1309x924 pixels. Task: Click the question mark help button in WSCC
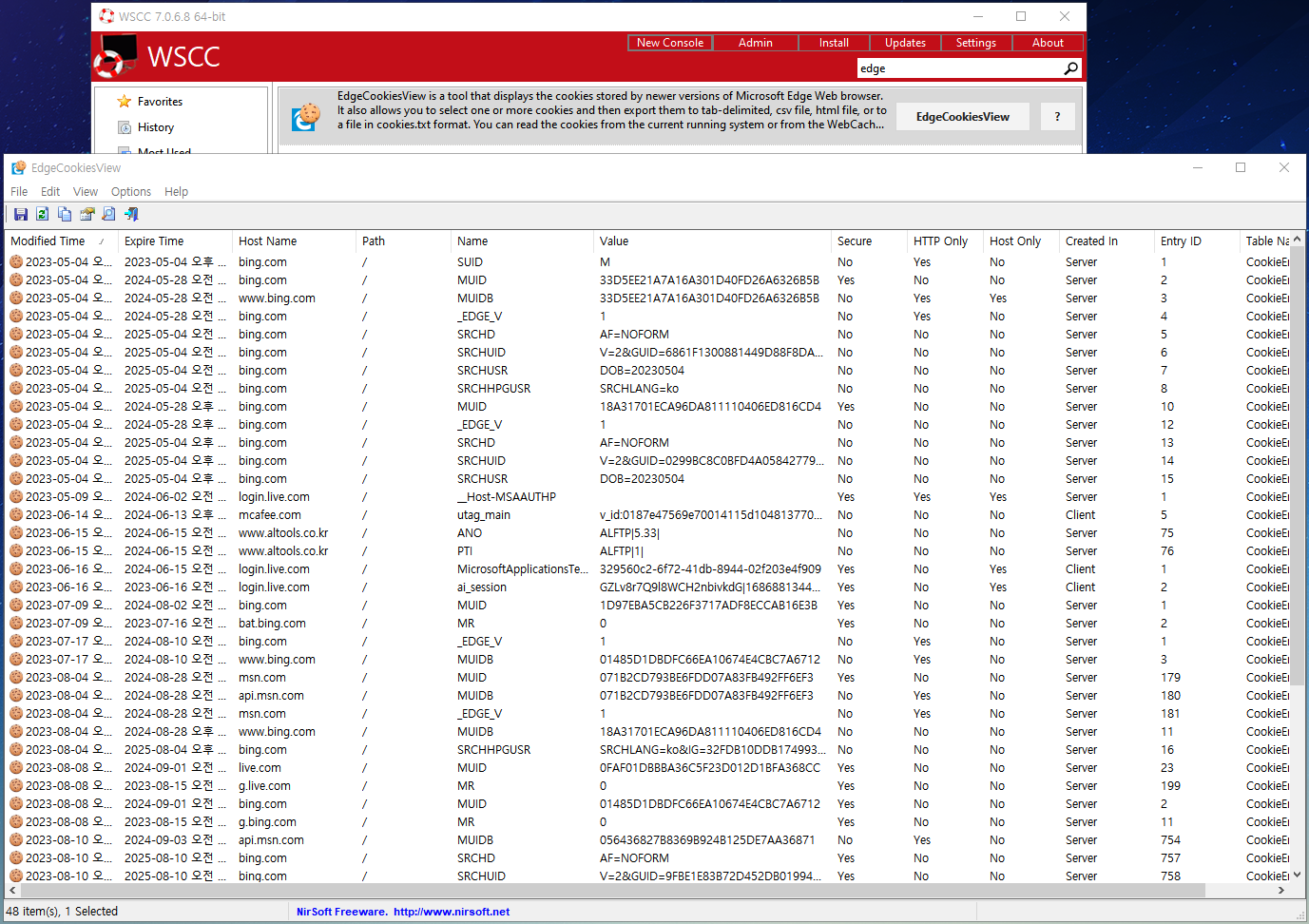click(x=1057, y=117)
